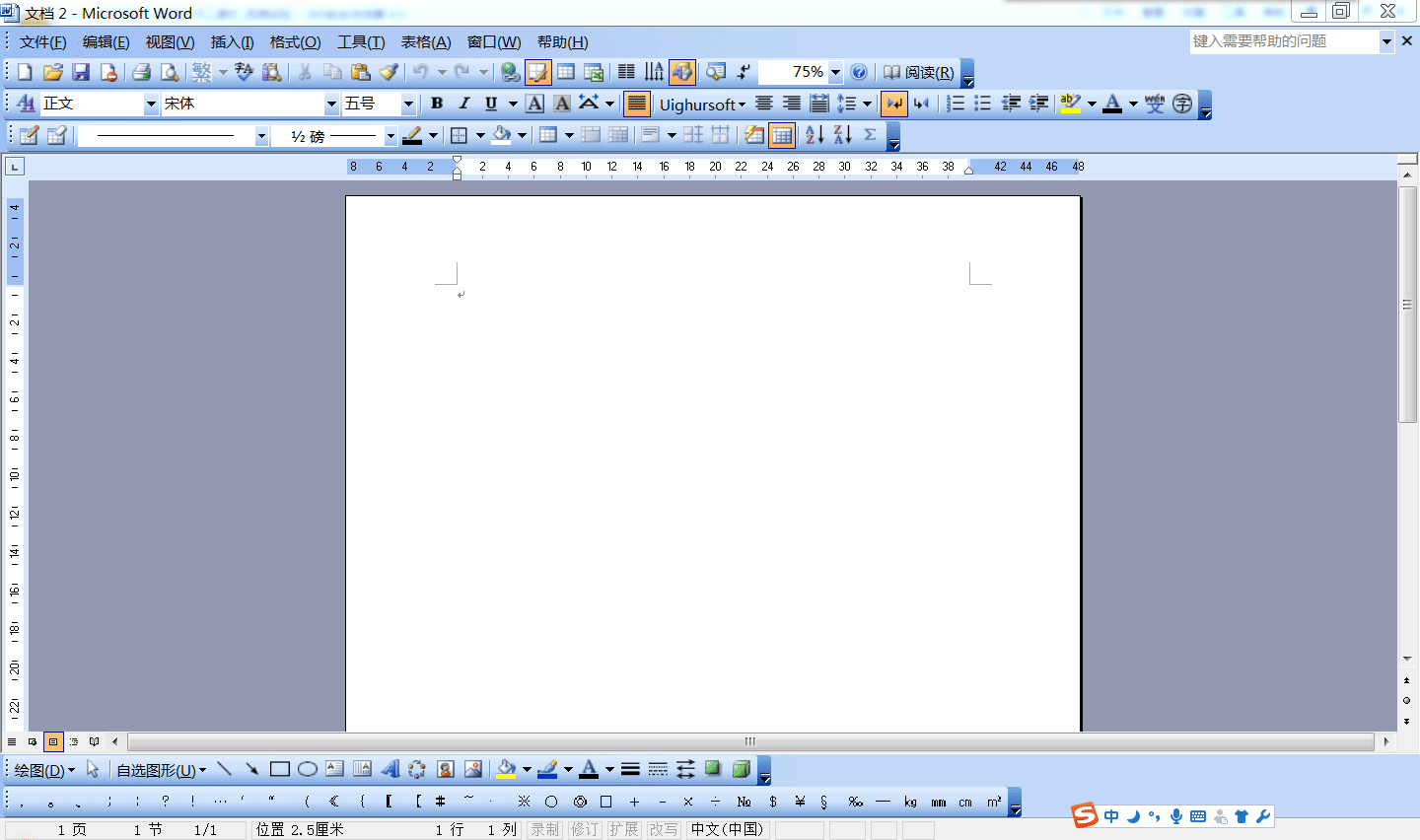Click the help question input box

tap(1284, 41)
